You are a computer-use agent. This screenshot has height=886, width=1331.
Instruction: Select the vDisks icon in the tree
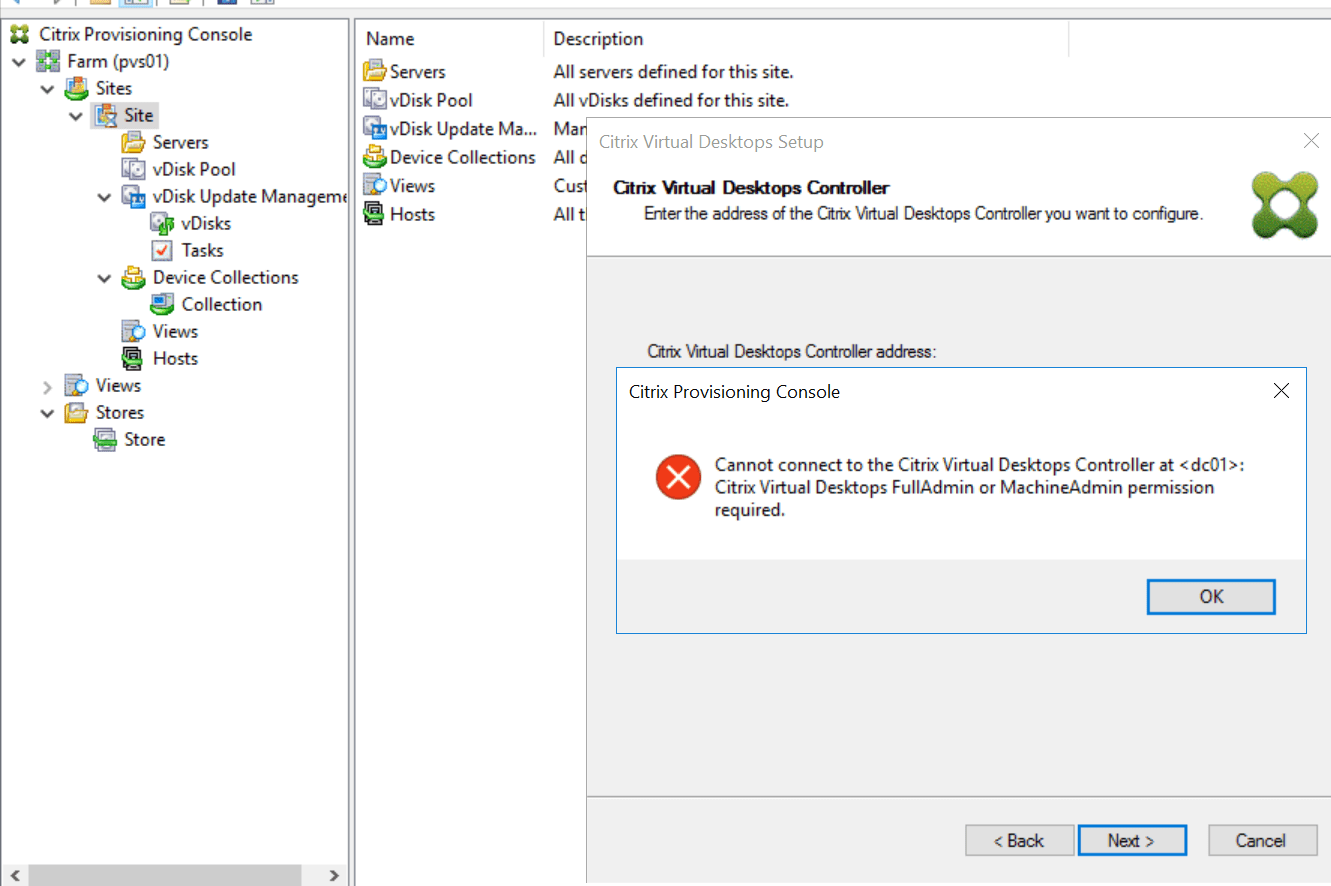click(161, 223)
